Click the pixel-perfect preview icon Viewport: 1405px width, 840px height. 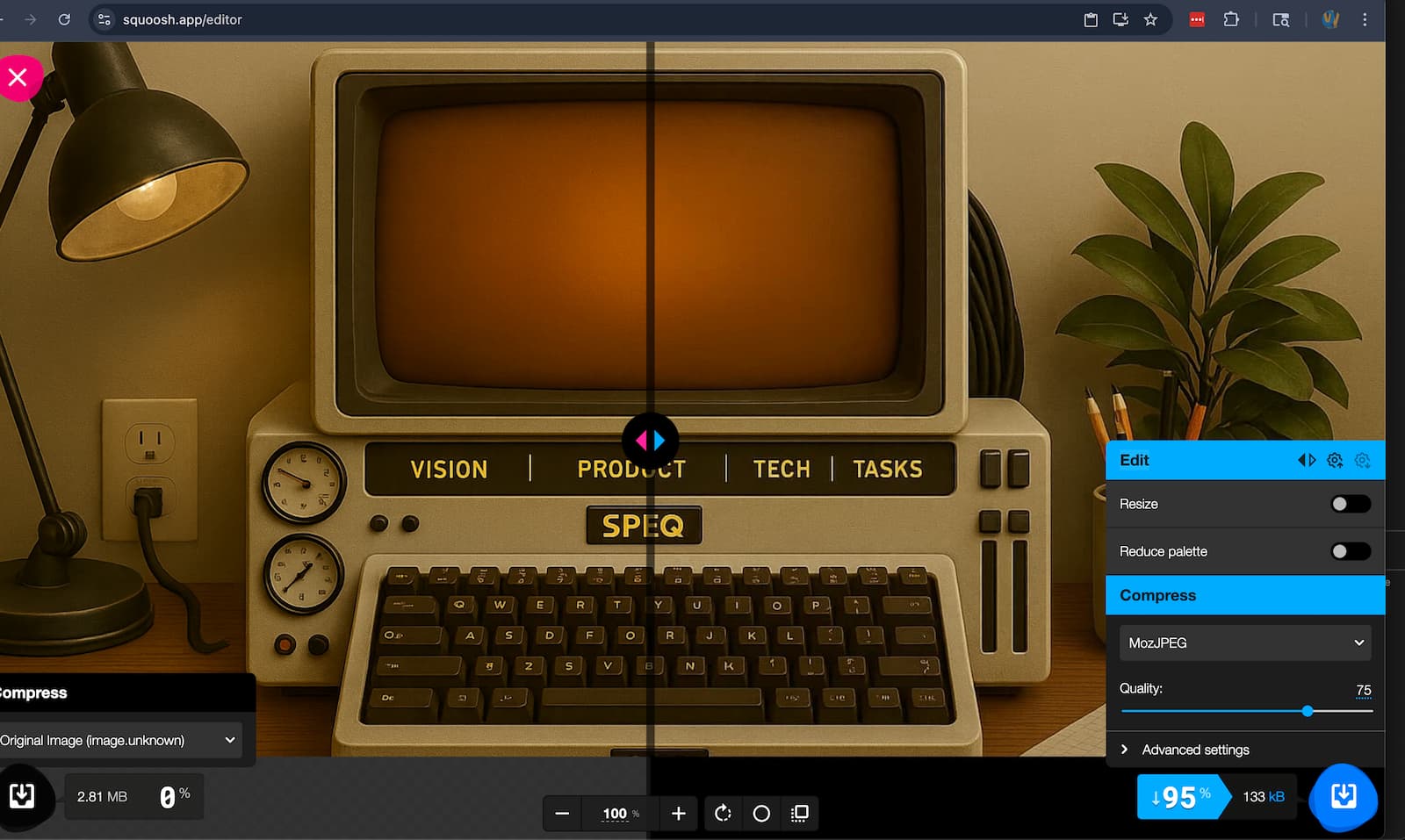800,814
